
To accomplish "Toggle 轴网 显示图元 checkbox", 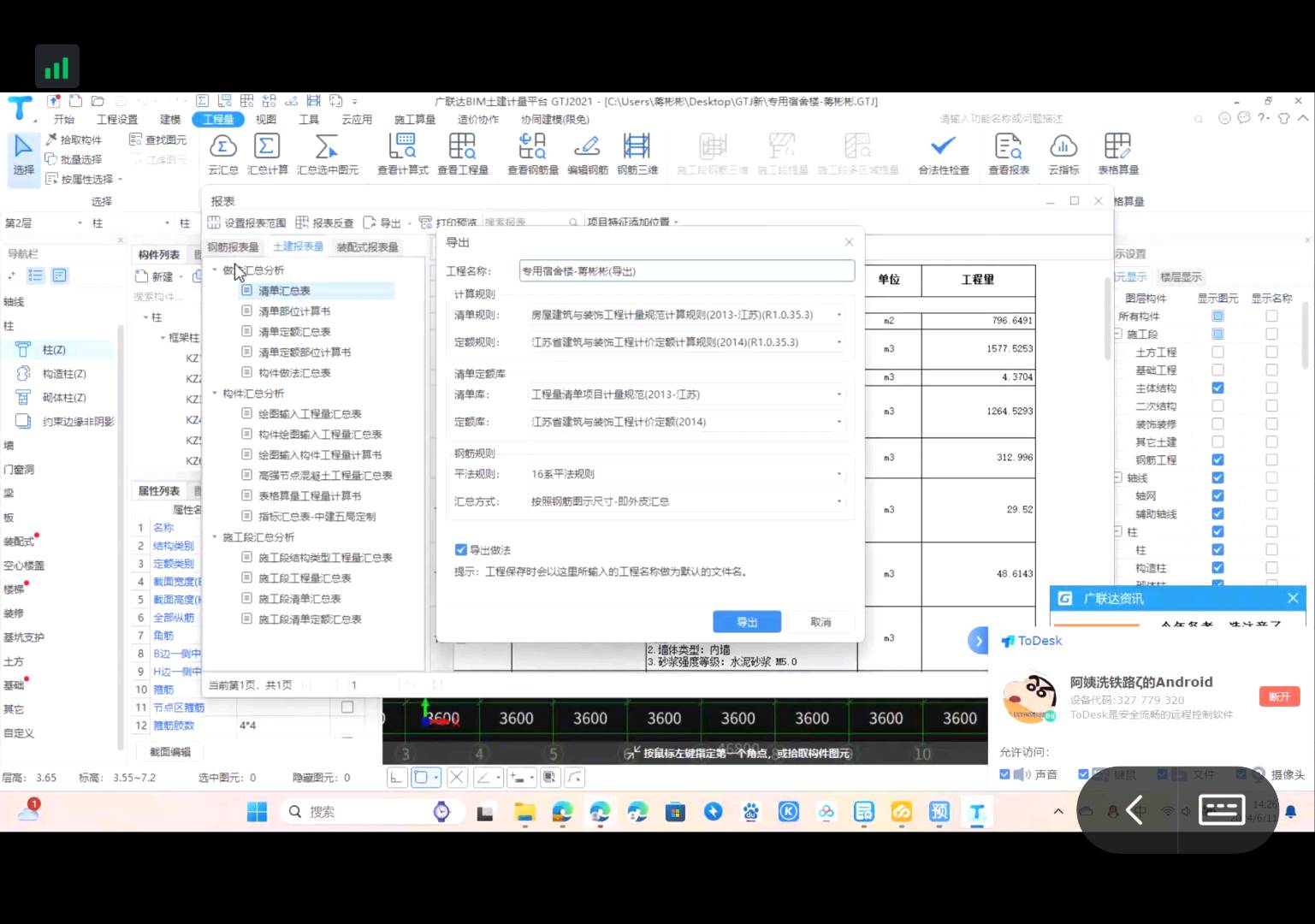I will (1217, 495).
